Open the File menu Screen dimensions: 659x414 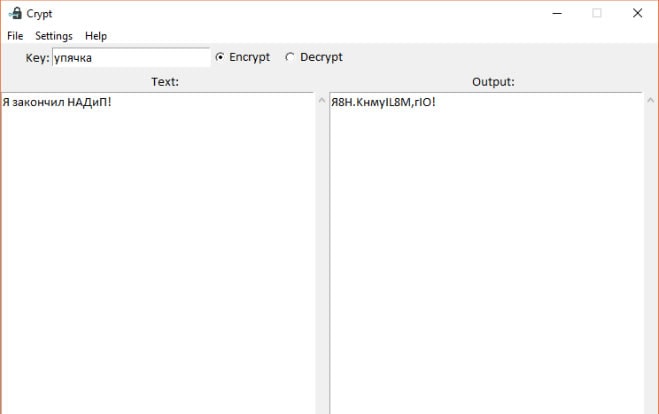click(x=15, y=36)
